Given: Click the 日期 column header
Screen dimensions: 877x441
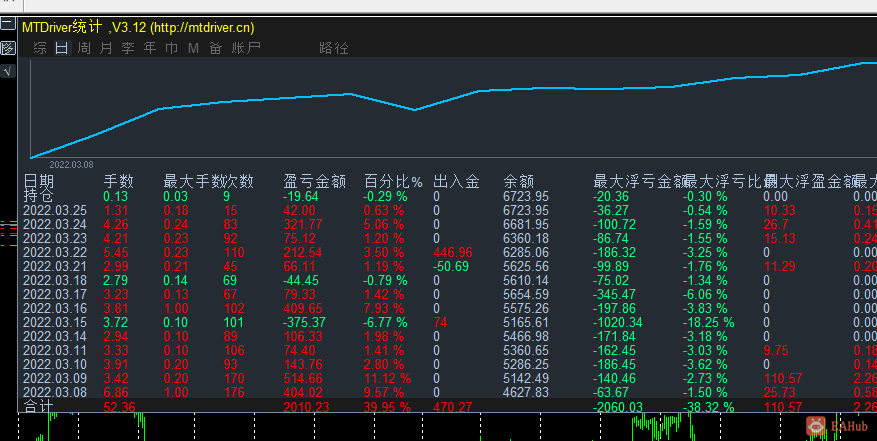Looking at the screenshot, I should tap(39, 181).
